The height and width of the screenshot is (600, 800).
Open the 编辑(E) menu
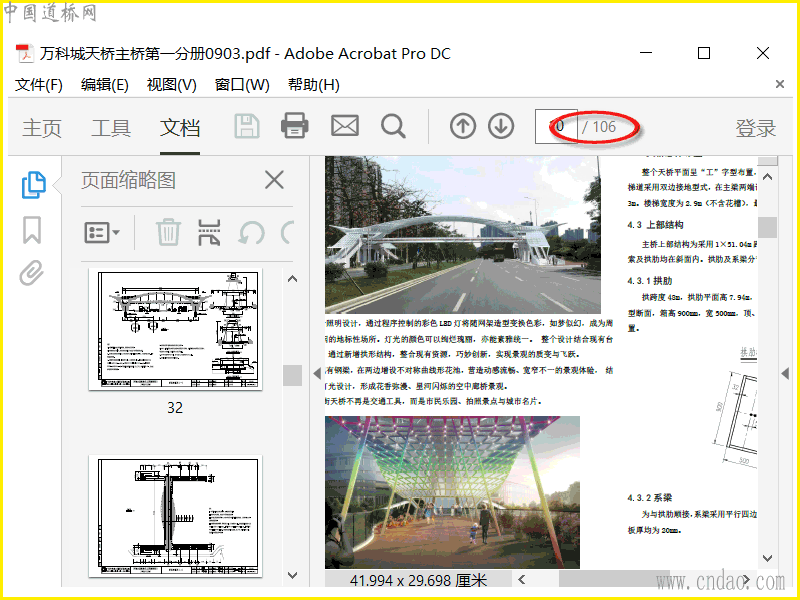105,85
